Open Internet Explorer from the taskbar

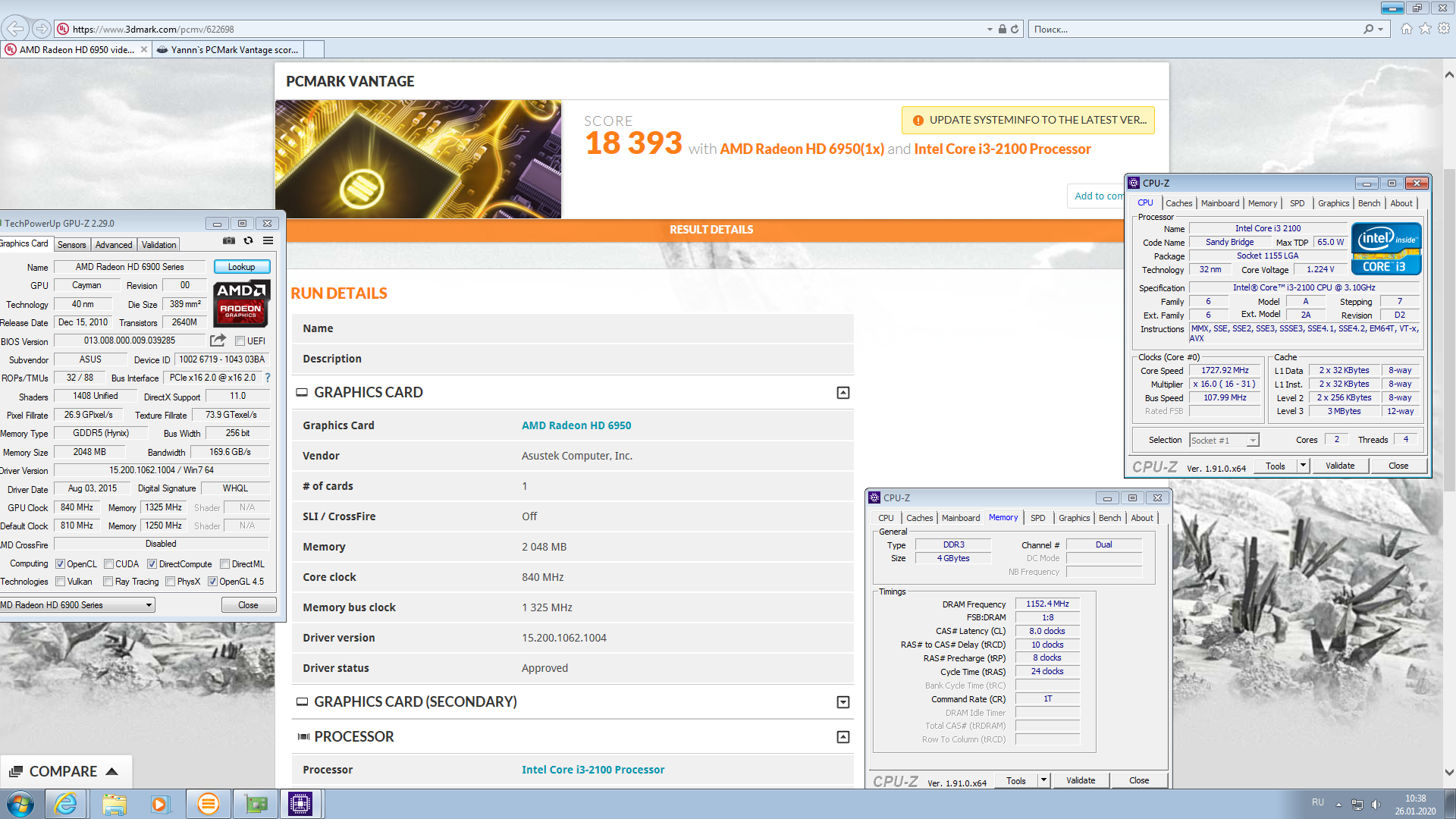[66, 804]
